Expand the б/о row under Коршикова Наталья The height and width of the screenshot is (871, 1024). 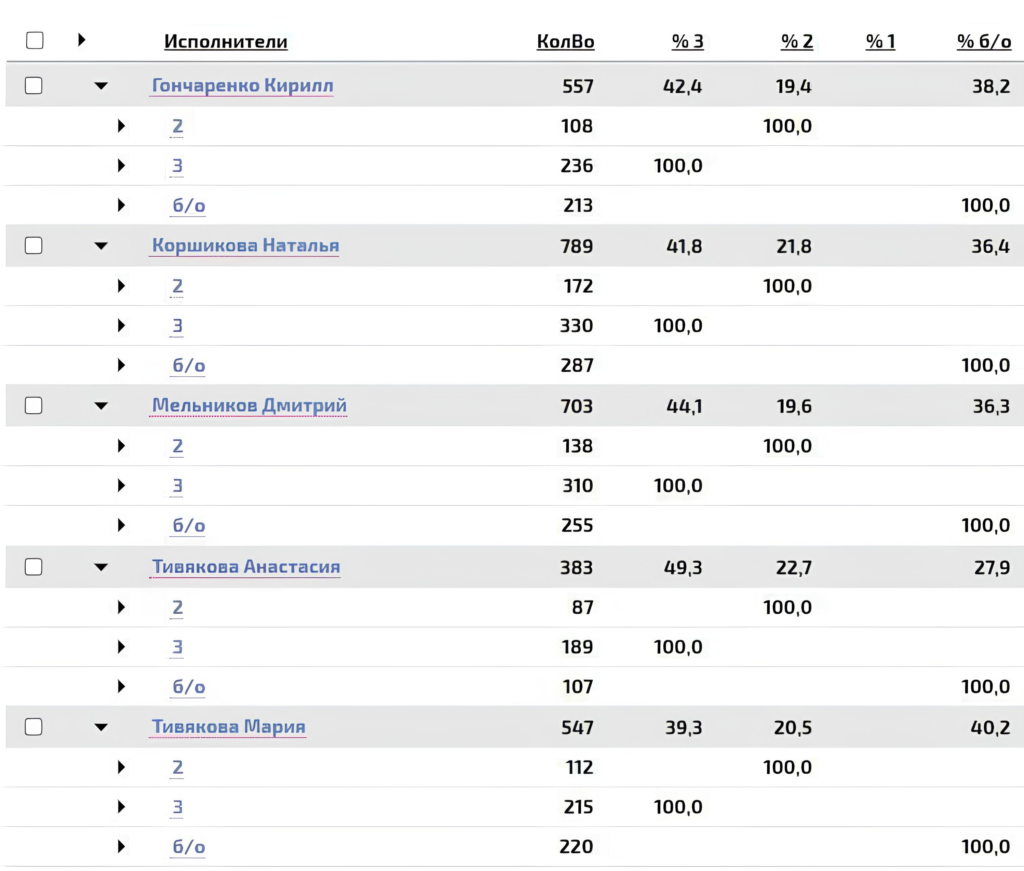[x=121, y=365]
